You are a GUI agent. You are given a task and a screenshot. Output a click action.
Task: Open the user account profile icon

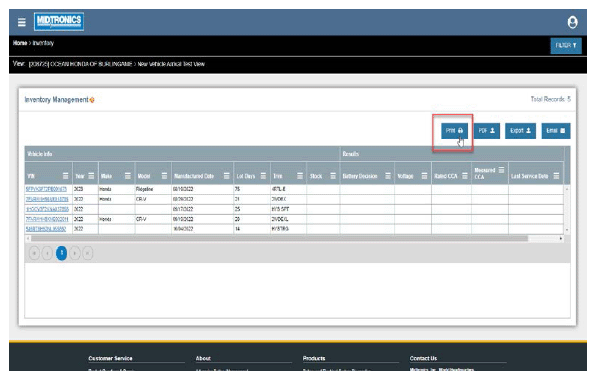pyautogui.click(x=572, y=22)
